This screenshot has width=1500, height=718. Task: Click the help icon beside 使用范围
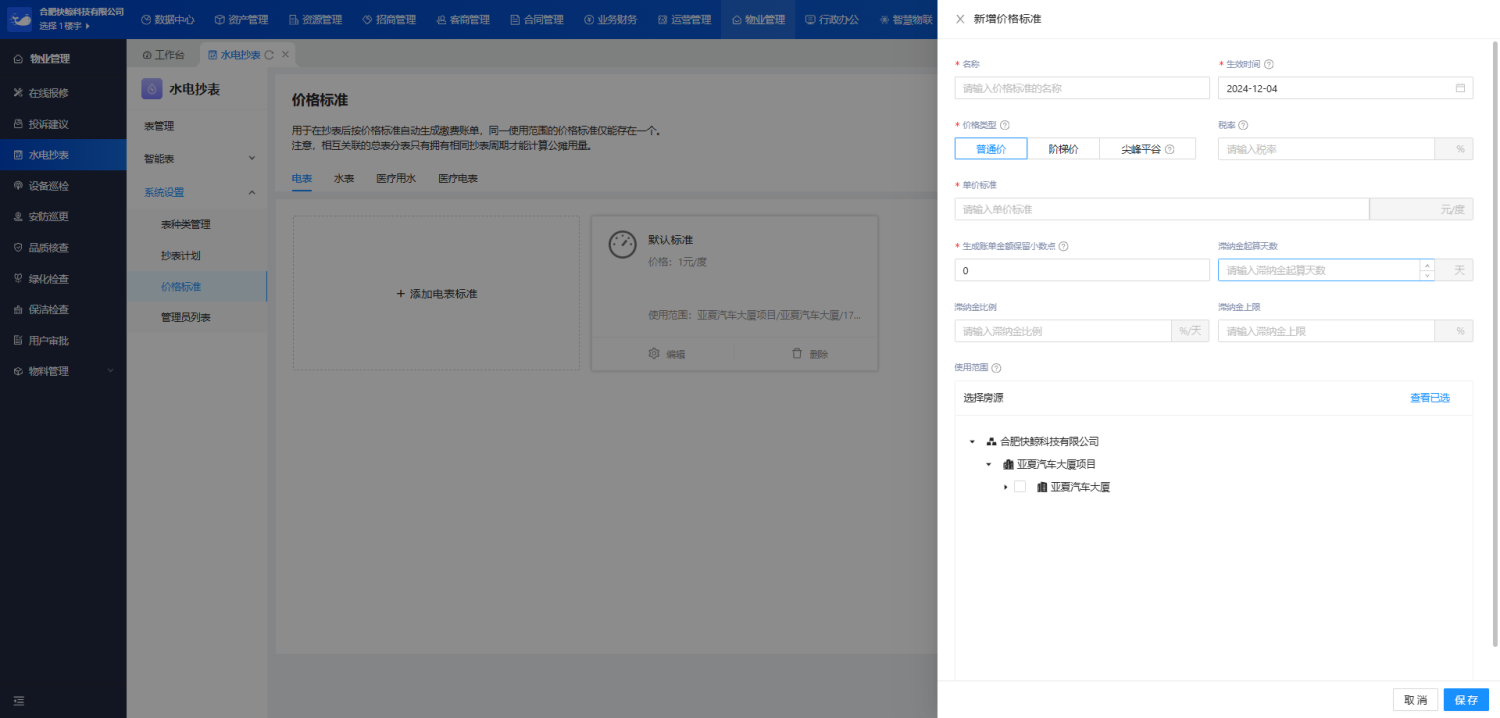tap(996, 368)
